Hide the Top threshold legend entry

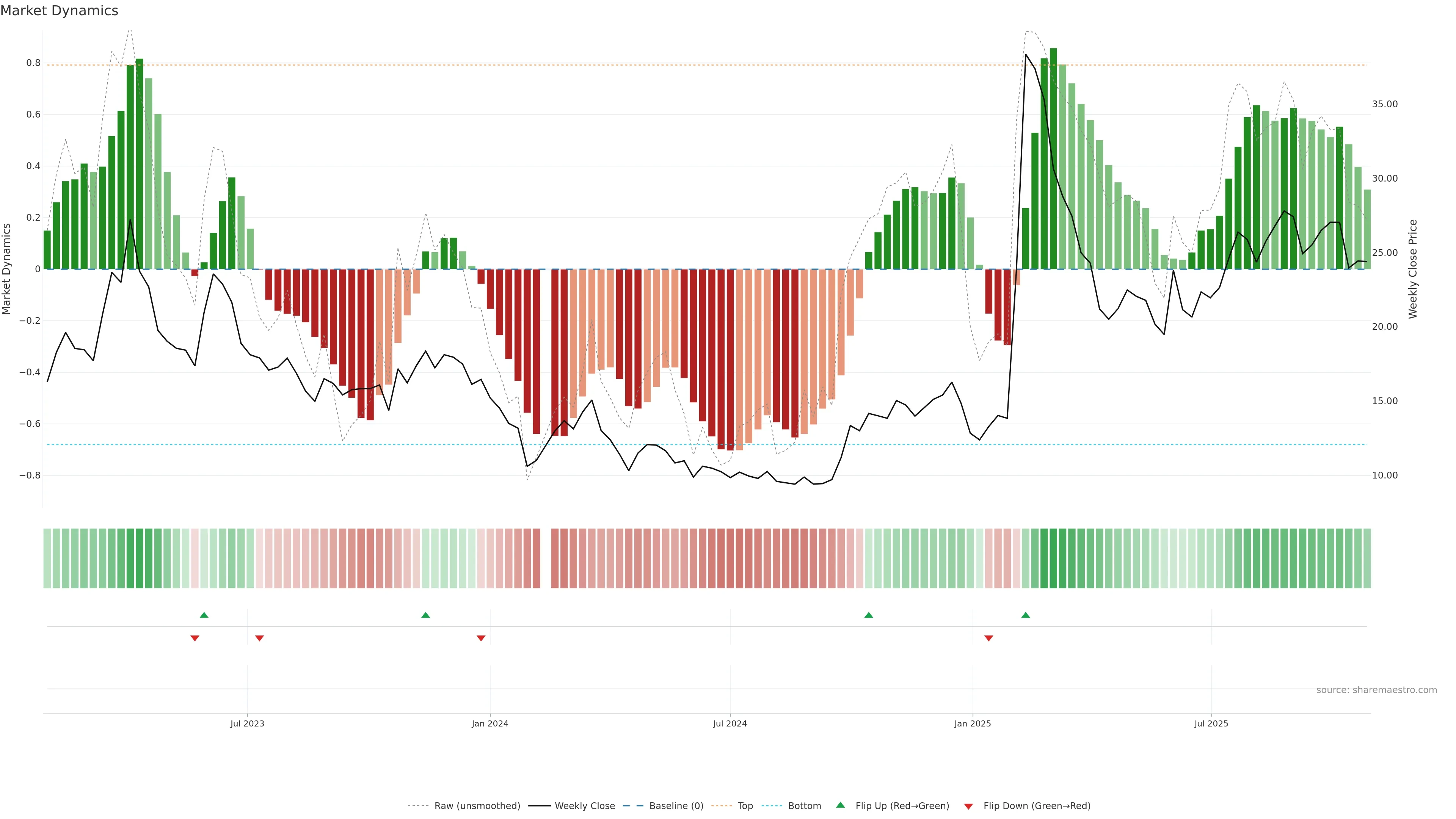point(745,806)
